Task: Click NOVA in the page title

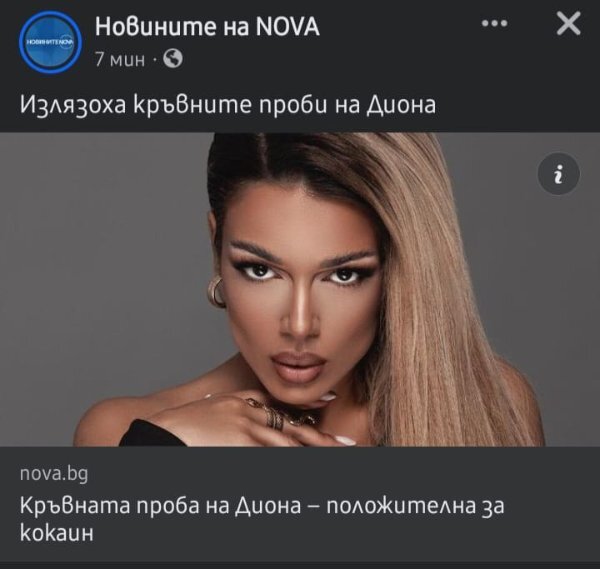Action: pos(287,27)
